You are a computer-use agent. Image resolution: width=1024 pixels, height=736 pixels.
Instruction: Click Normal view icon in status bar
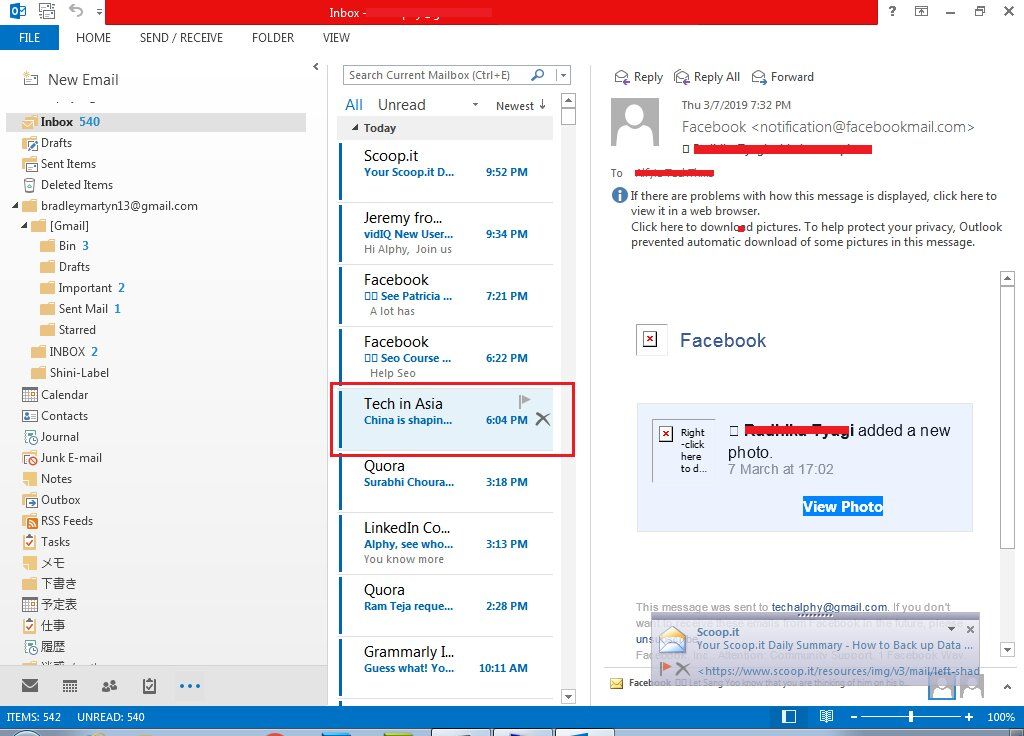pyautogui.click(x=789, y=716)
